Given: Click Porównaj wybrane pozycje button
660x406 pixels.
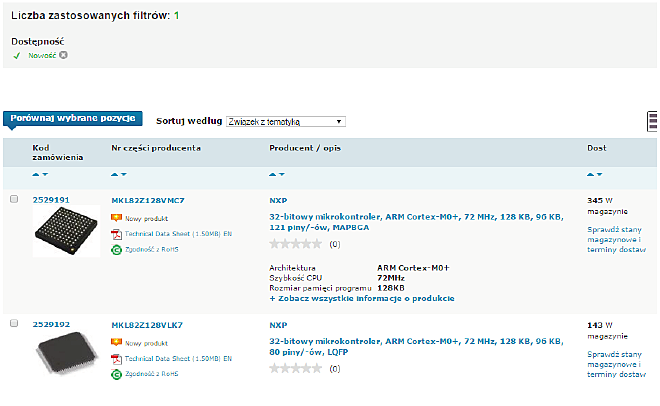Looking at the screenshot, I should 74,119.
